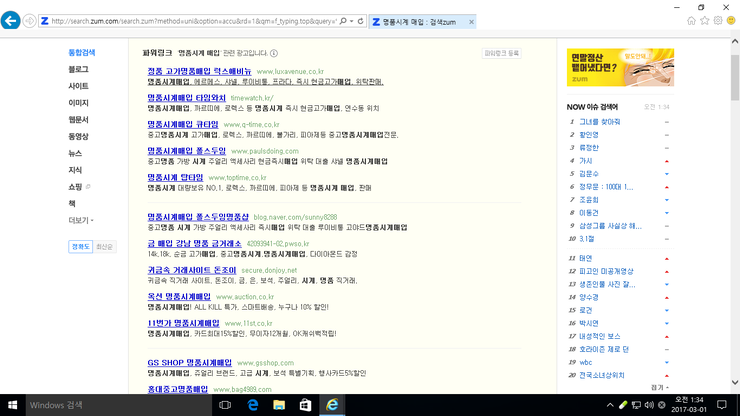Open the 명품시계 탑타임 result link
Screen dimensions: 740x416
[175, 178]
